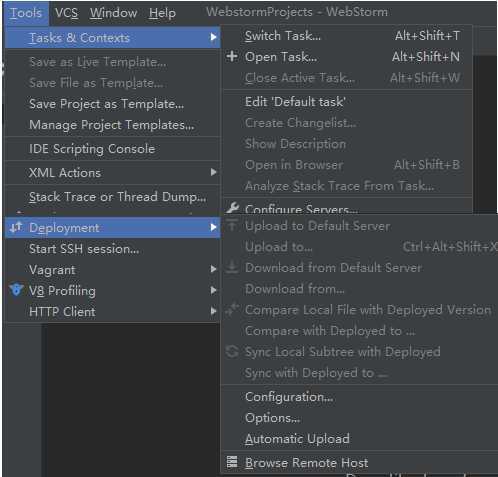Expand V8 Profiling submenu arrow

(x=213, y=290)
